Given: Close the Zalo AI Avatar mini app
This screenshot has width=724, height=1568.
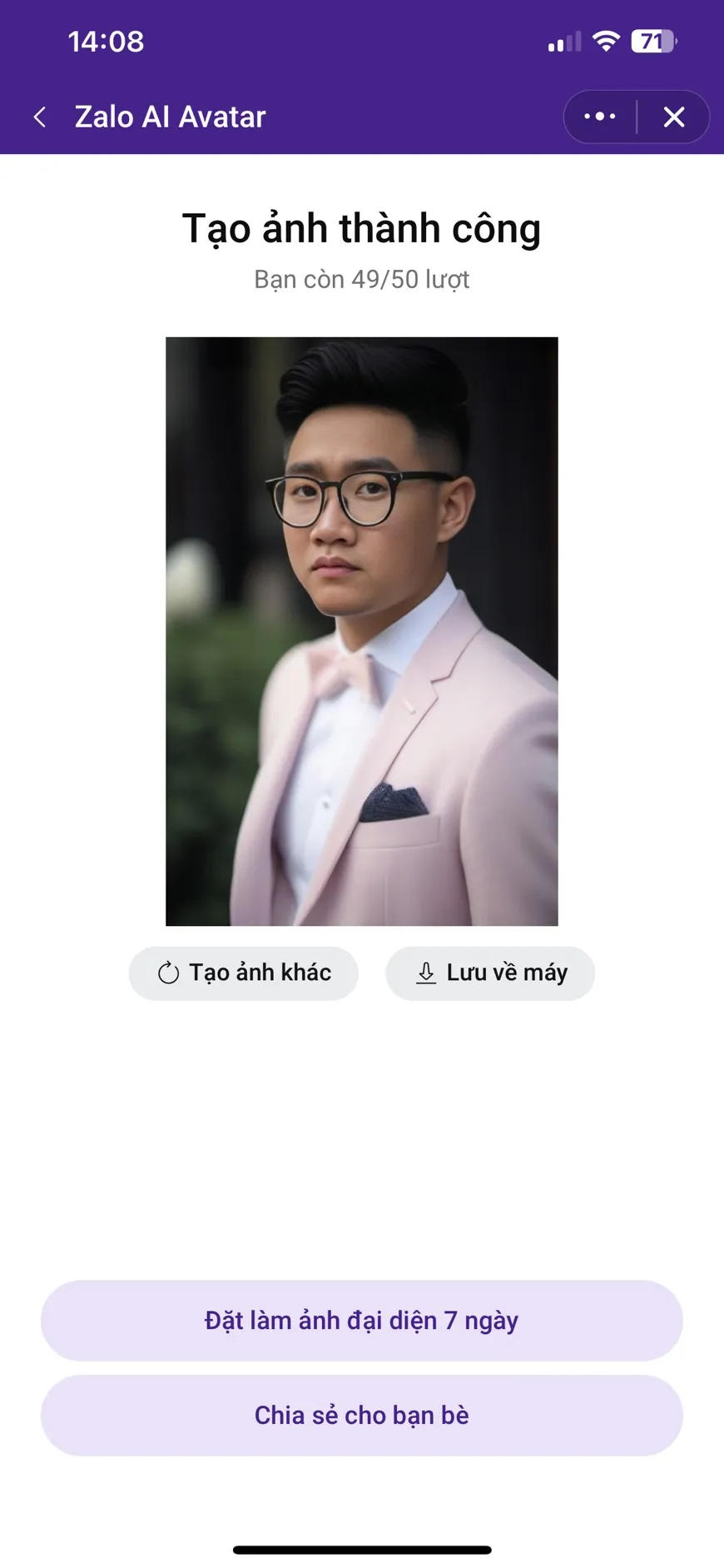Looking at the screenshot, I should (674, 117).
